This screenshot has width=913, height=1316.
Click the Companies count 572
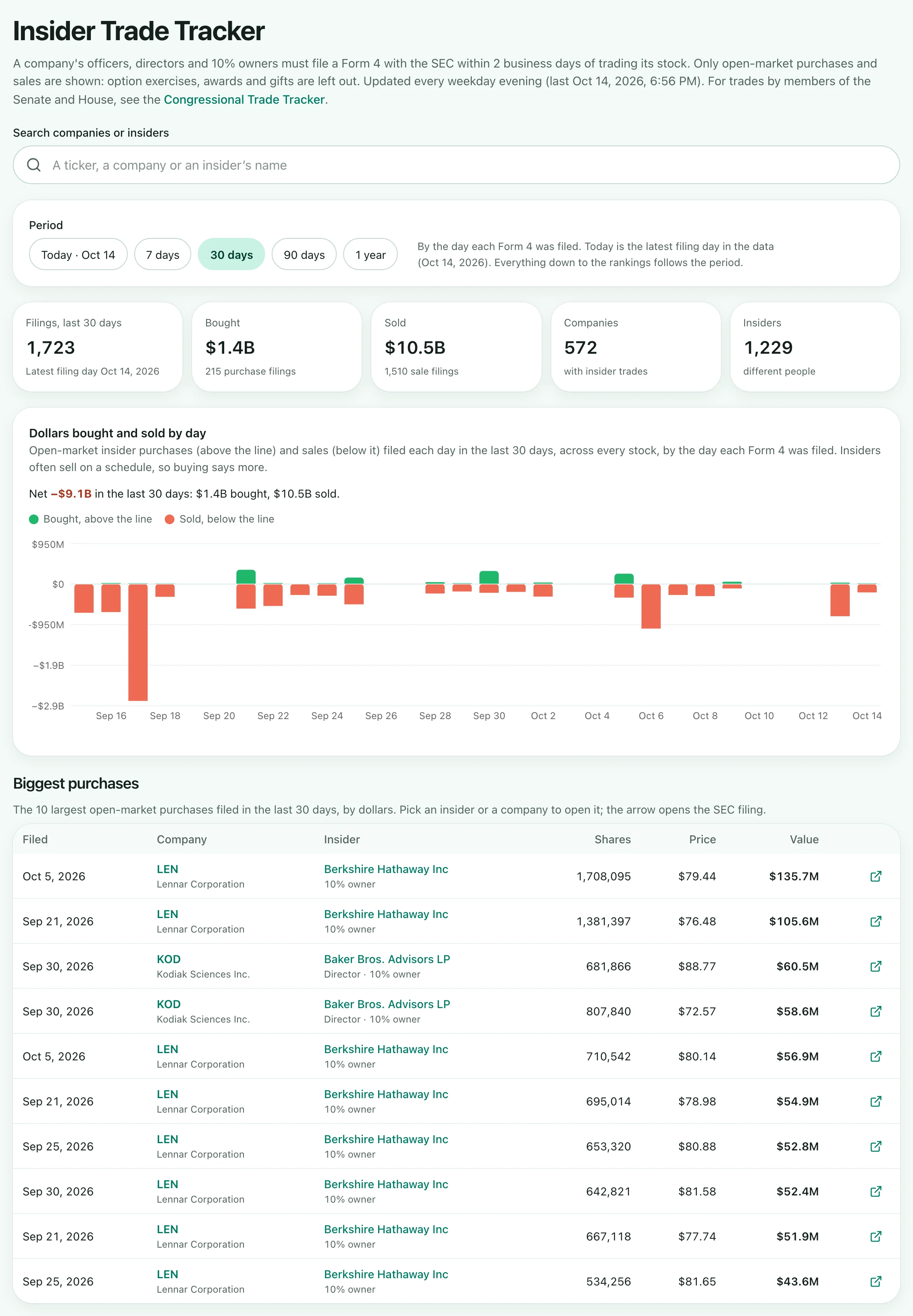(x=580, y=347)
